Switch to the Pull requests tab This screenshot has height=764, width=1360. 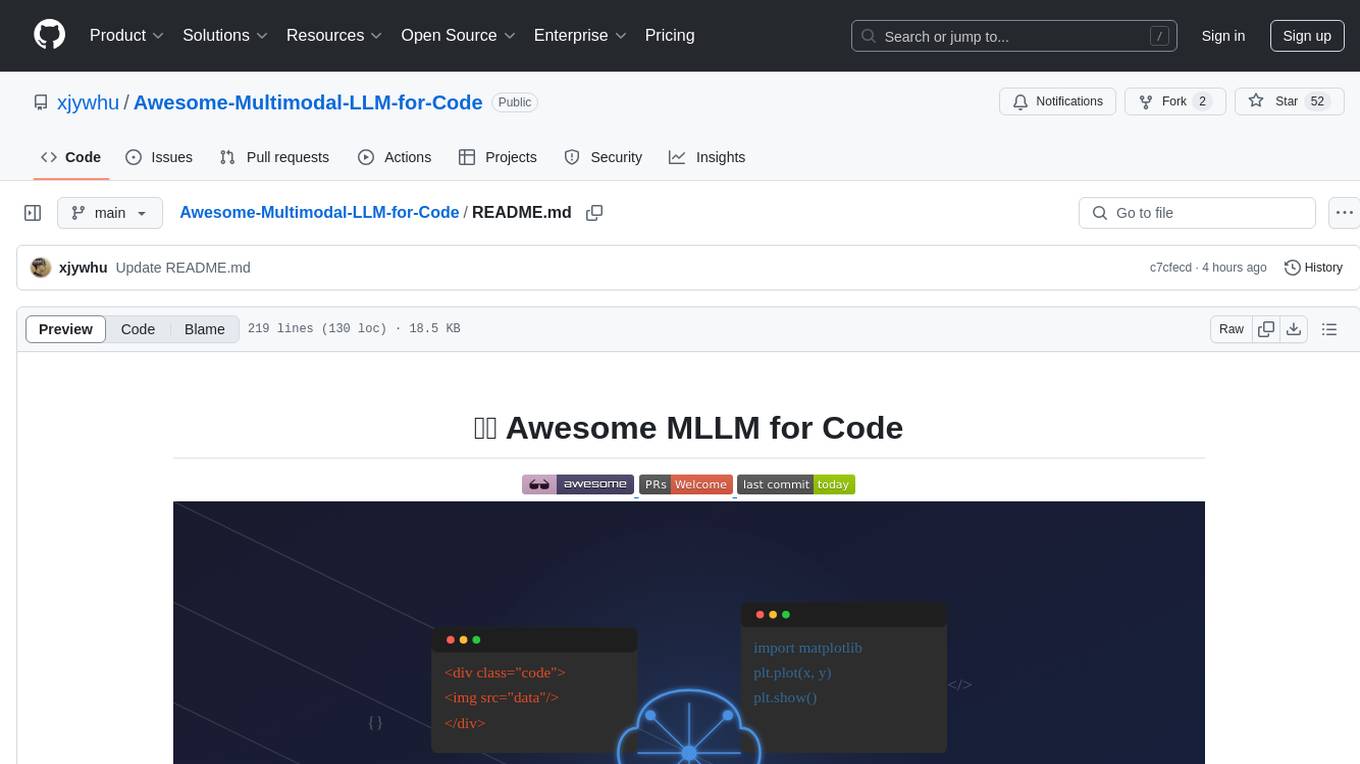click(274, 157)
